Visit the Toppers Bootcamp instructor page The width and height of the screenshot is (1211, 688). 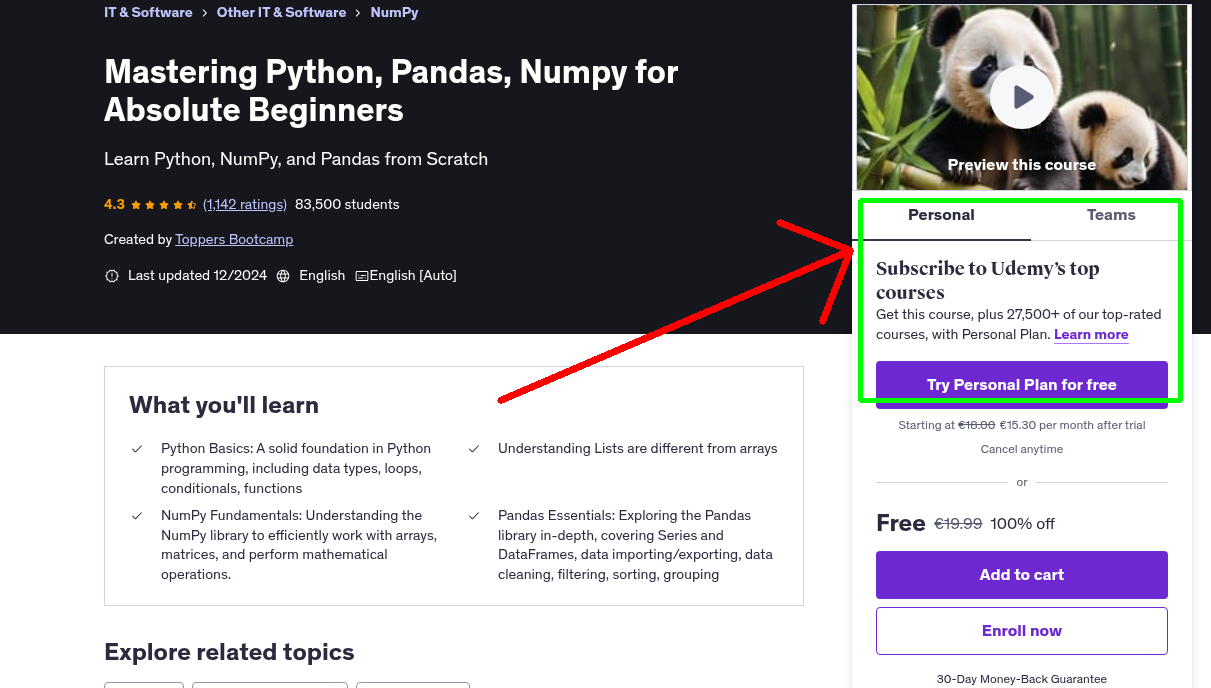pos(234,239)
